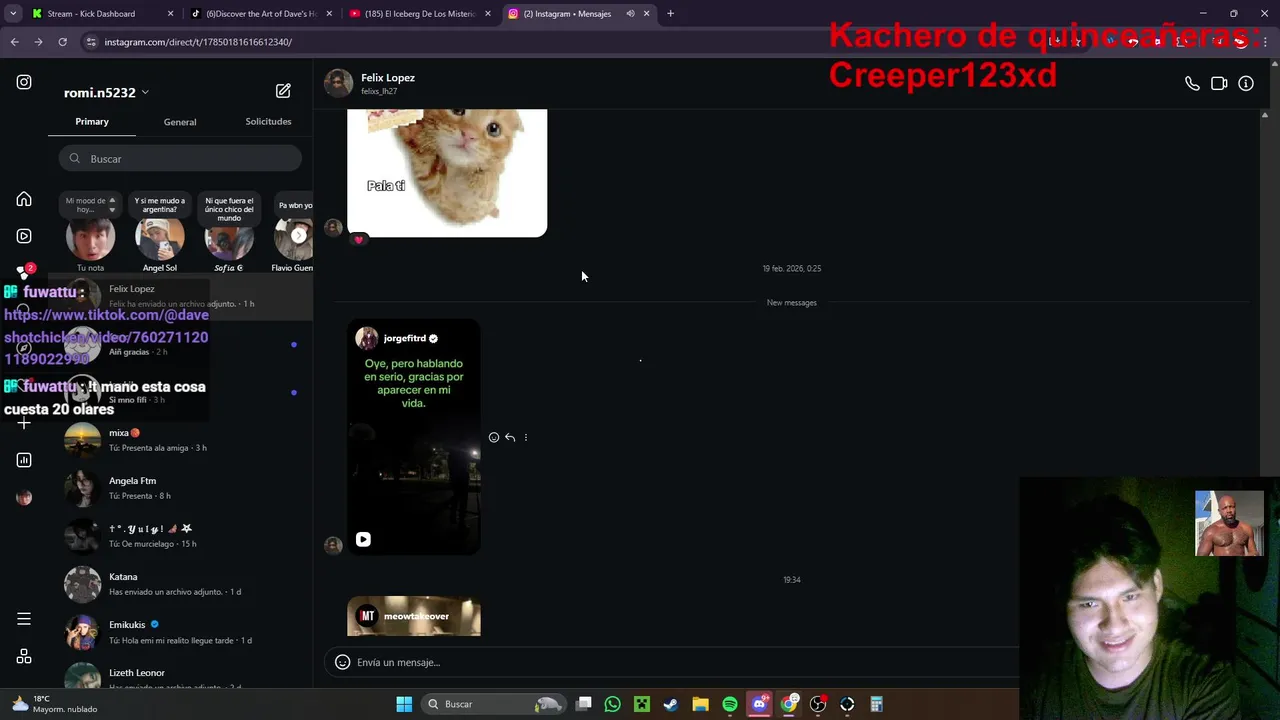The height and width of the screenshot is (720, 1280).
Task: Go to Instagram Home icon
Action: click(24, 199)
